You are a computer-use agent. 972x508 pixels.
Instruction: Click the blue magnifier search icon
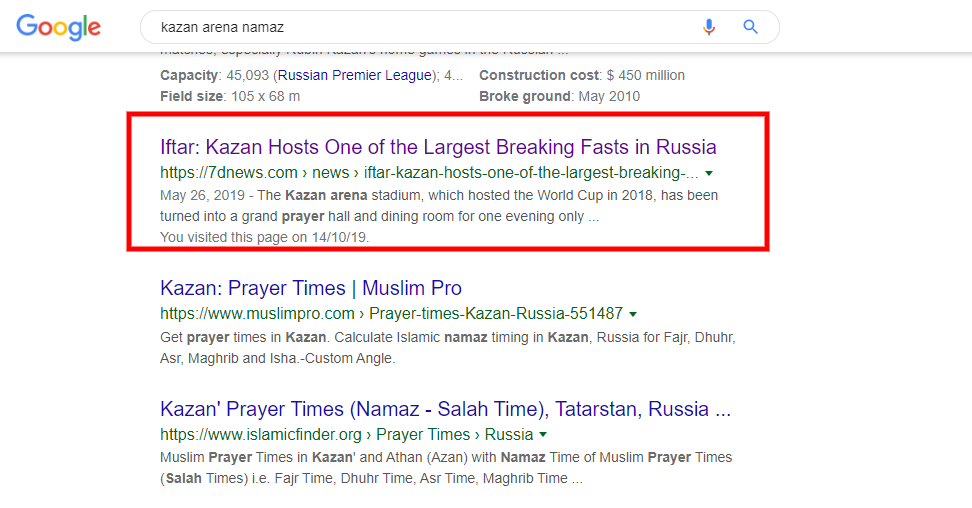(750, 27)
